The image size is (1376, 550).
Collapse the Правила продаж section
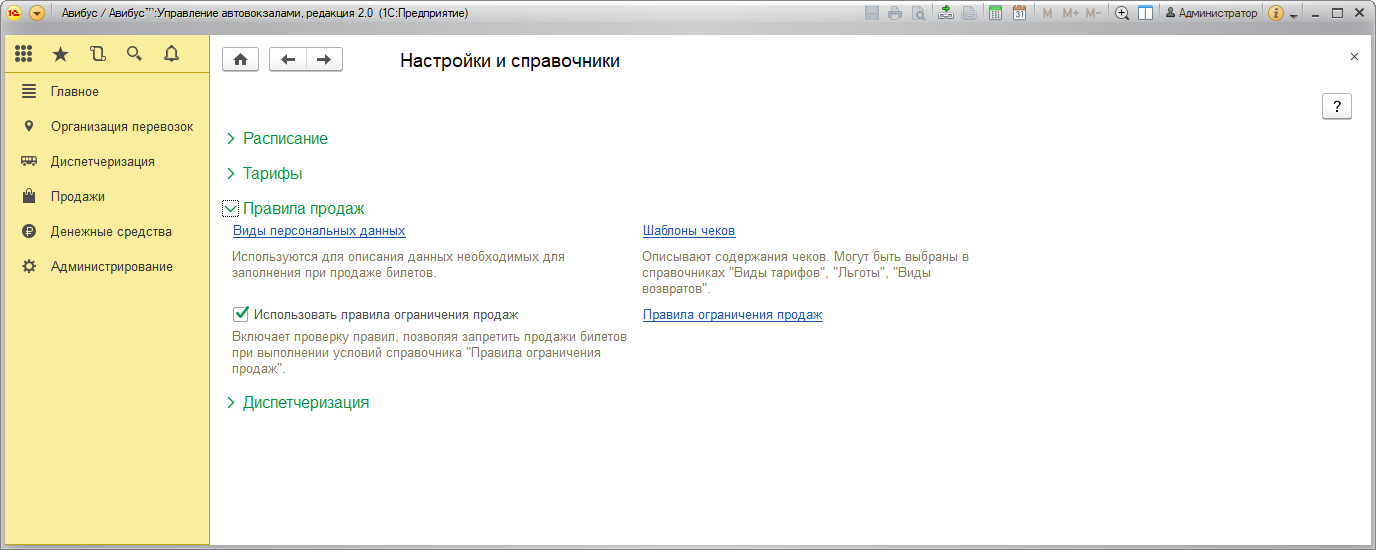click(231, 209)
